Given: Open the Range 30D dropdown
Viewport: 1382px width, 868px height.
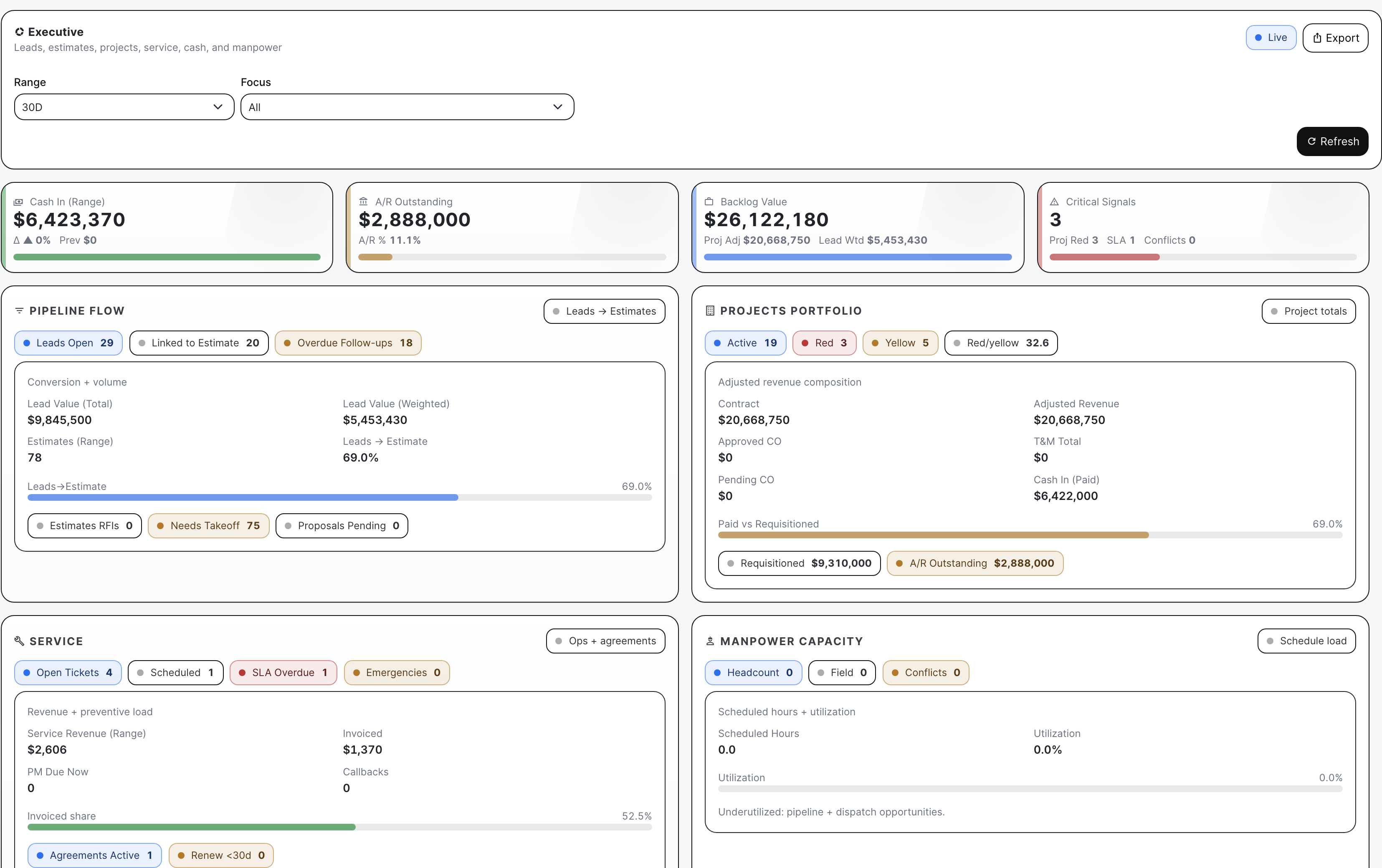Looking at the screenshot, I should pyautogui.click(x=124, y=107).
